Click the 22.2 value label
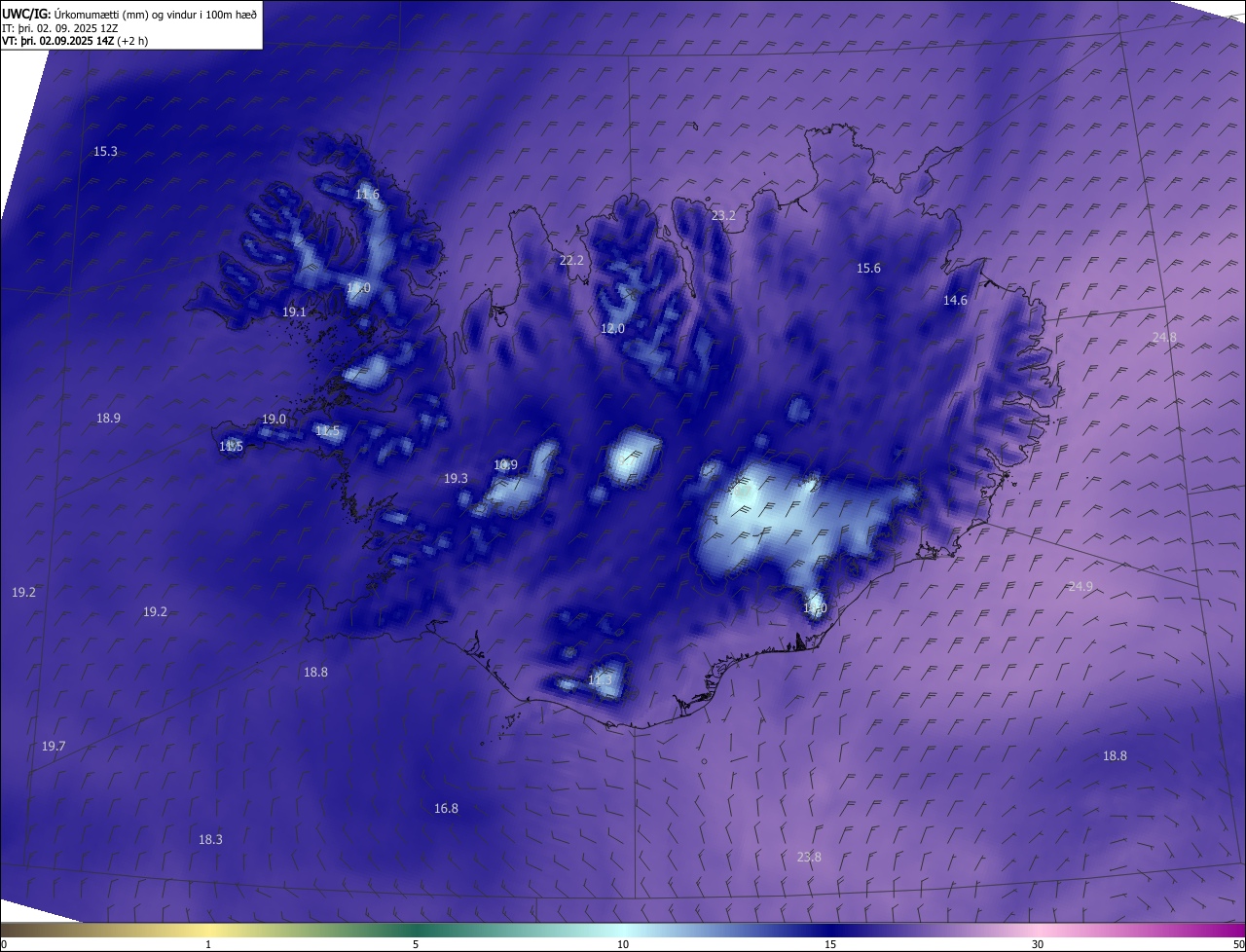The image size is (1246, 952). [571, 260]
